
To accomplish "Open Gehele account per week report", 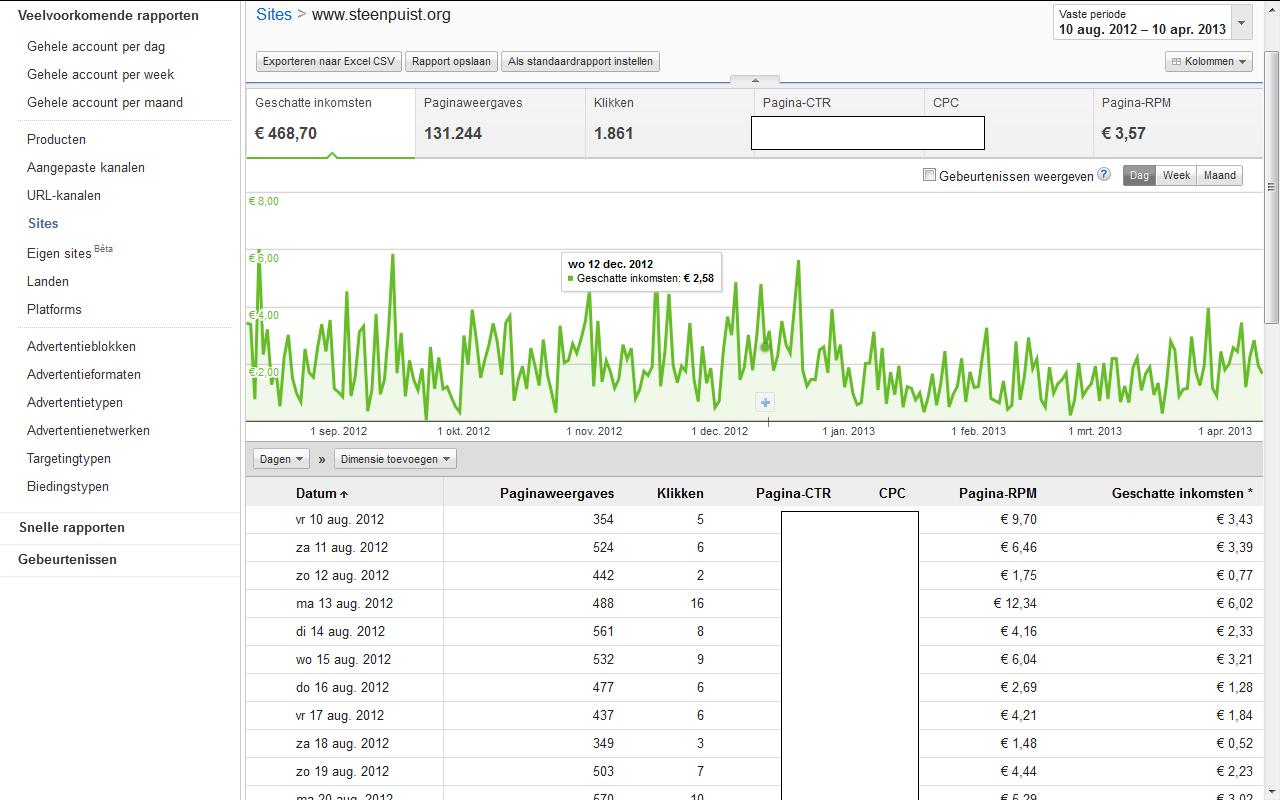I will click(100, 74).
